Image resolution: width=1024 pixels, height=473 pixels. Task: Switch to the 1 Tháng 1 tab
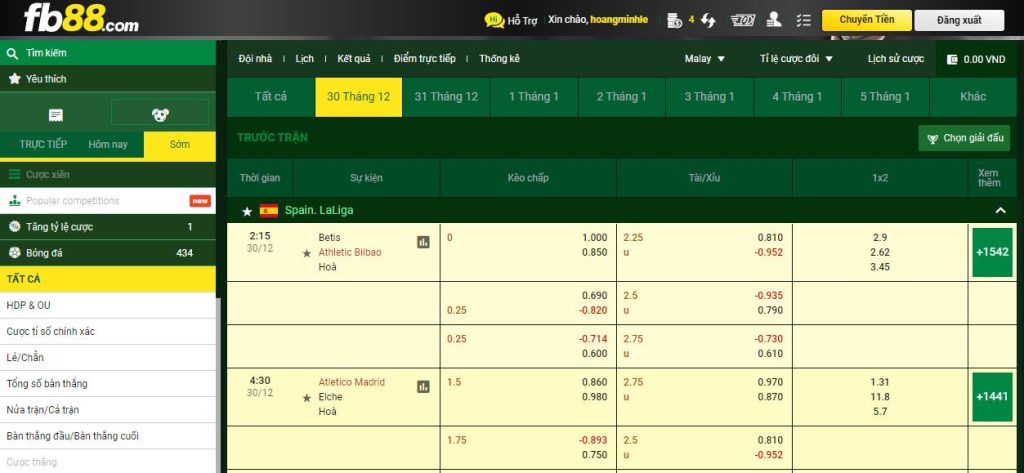[x=534, y=97]
